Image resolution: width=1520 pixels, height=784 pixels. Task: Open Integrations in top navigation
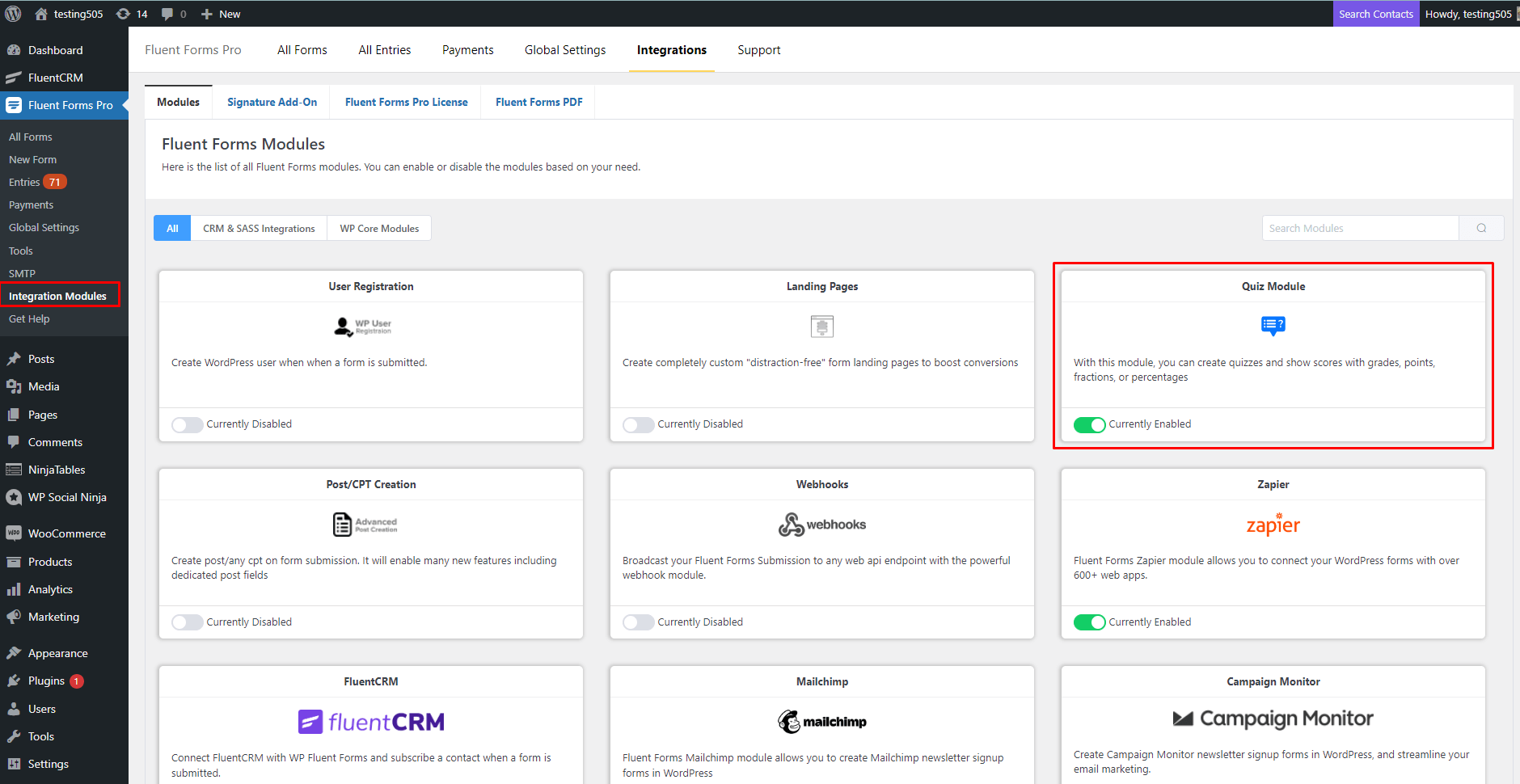click(672, 50)
